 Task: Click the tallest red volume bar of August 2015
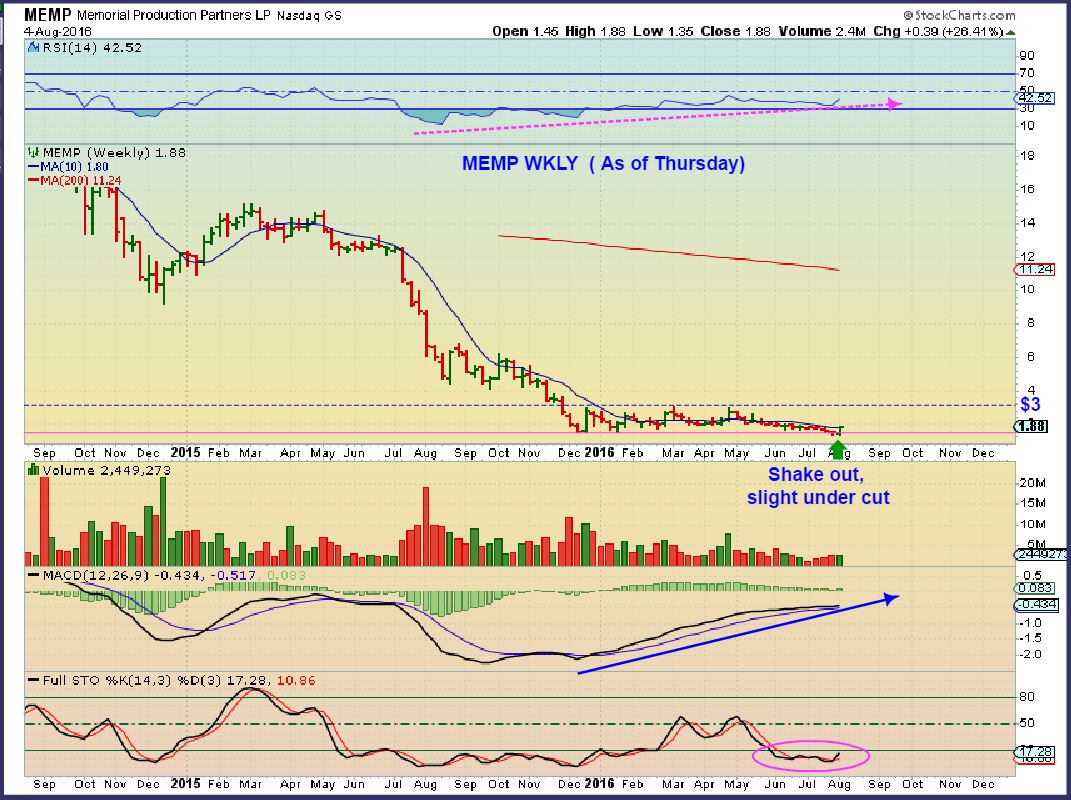coord(426,526)
